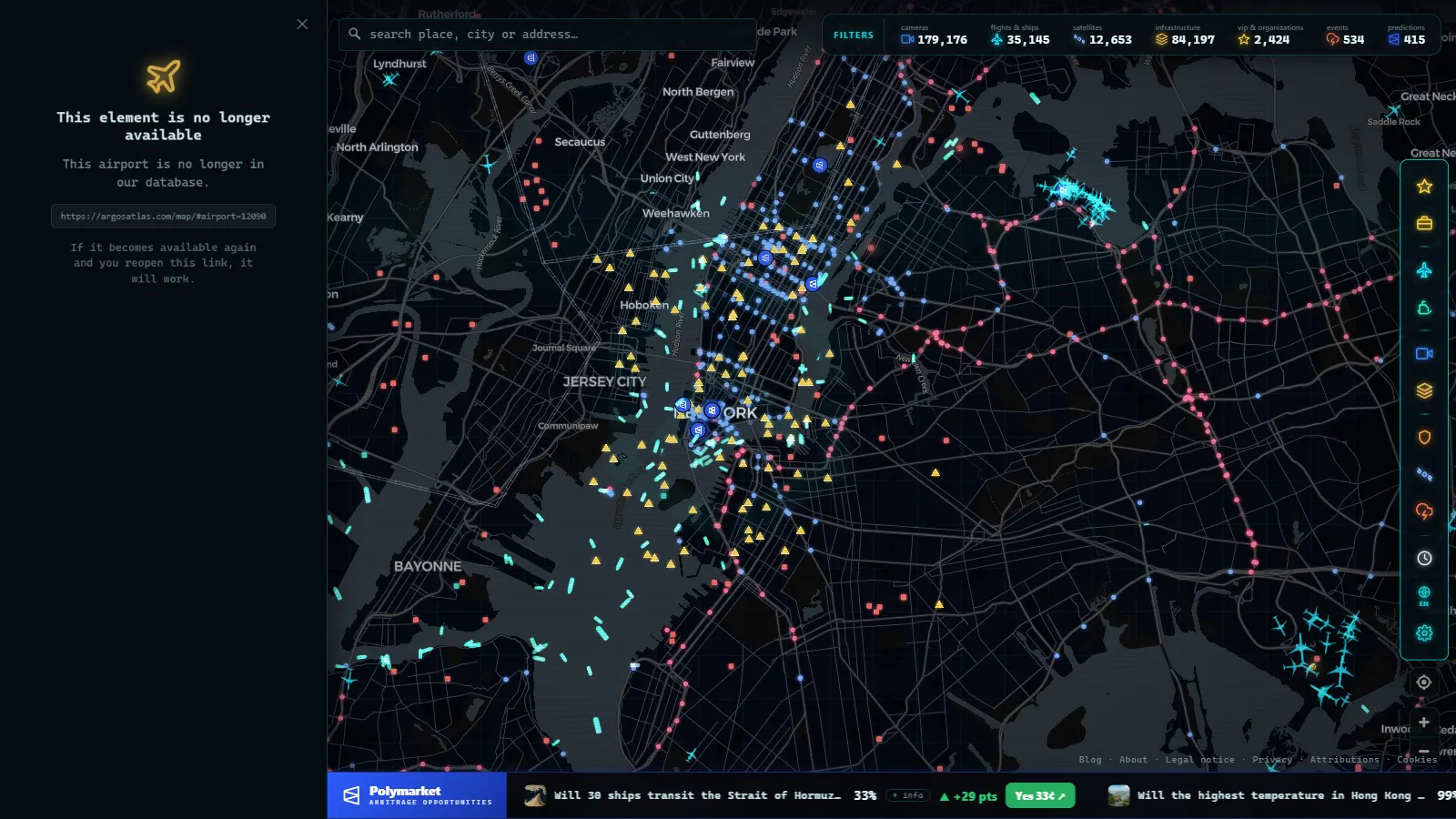Open the Strait of Hormuz ships market
Viewport: 1456px width, 819px height.
[697, 795]
